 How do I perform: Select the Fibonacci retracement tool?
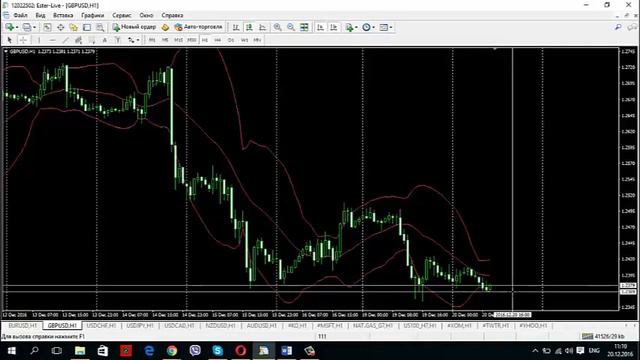[92, 40]
